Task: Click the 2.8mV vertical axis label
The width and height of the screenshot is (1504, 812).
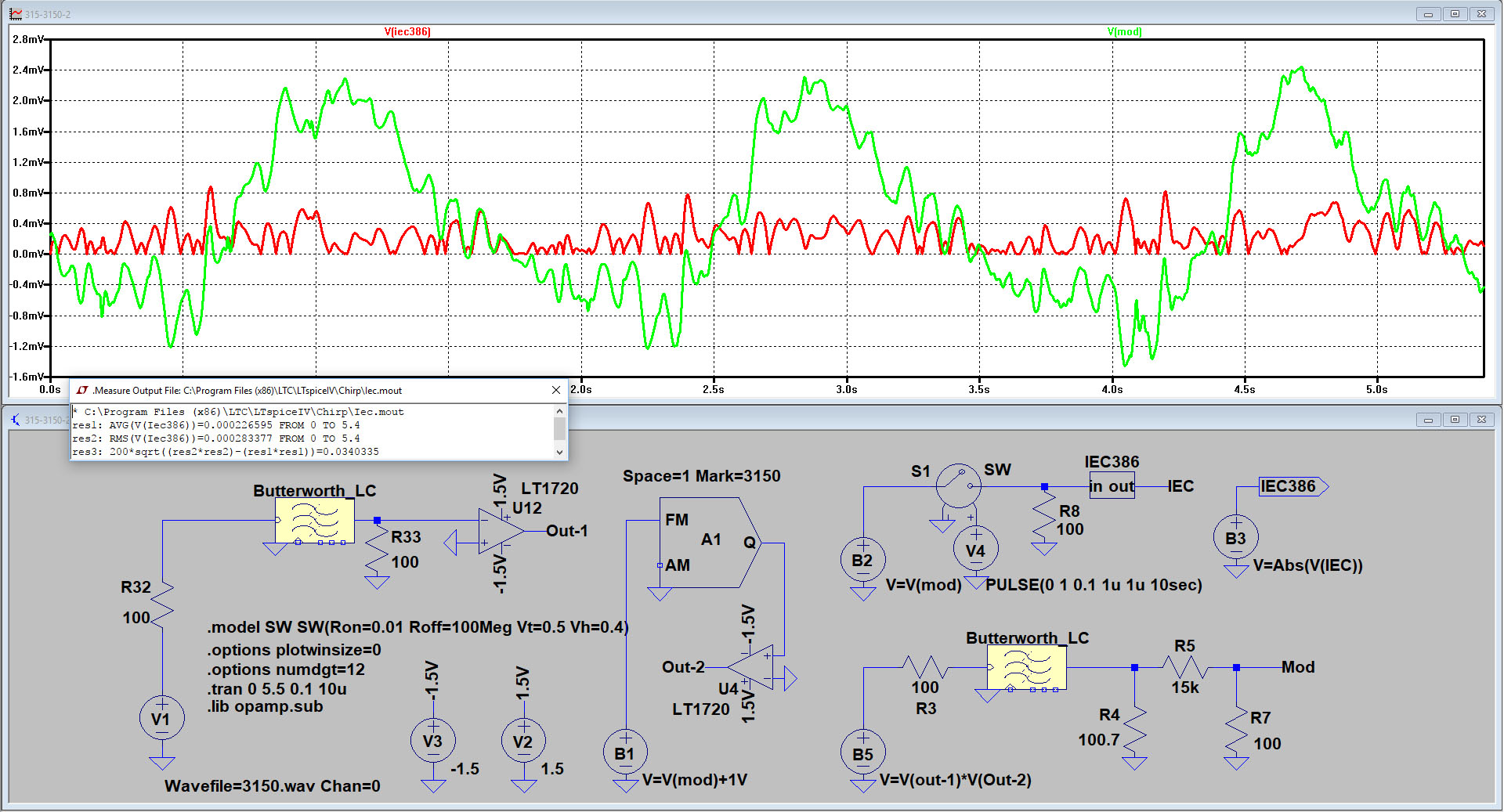Action: coord(28,39)
